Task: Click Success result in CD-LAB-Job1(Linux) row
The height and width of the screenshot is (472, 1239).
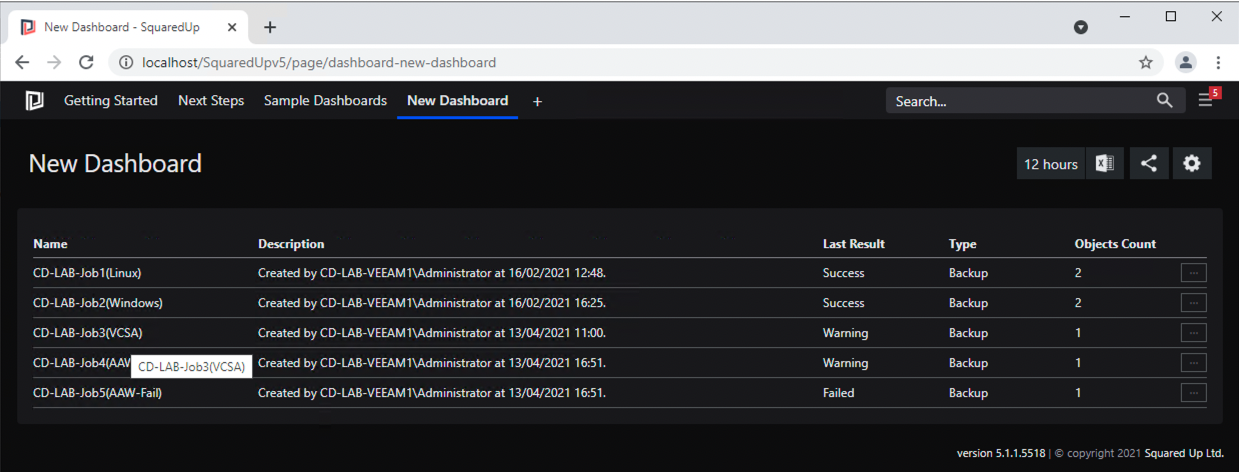Action: pyautogui.click(x=844, y=273)
